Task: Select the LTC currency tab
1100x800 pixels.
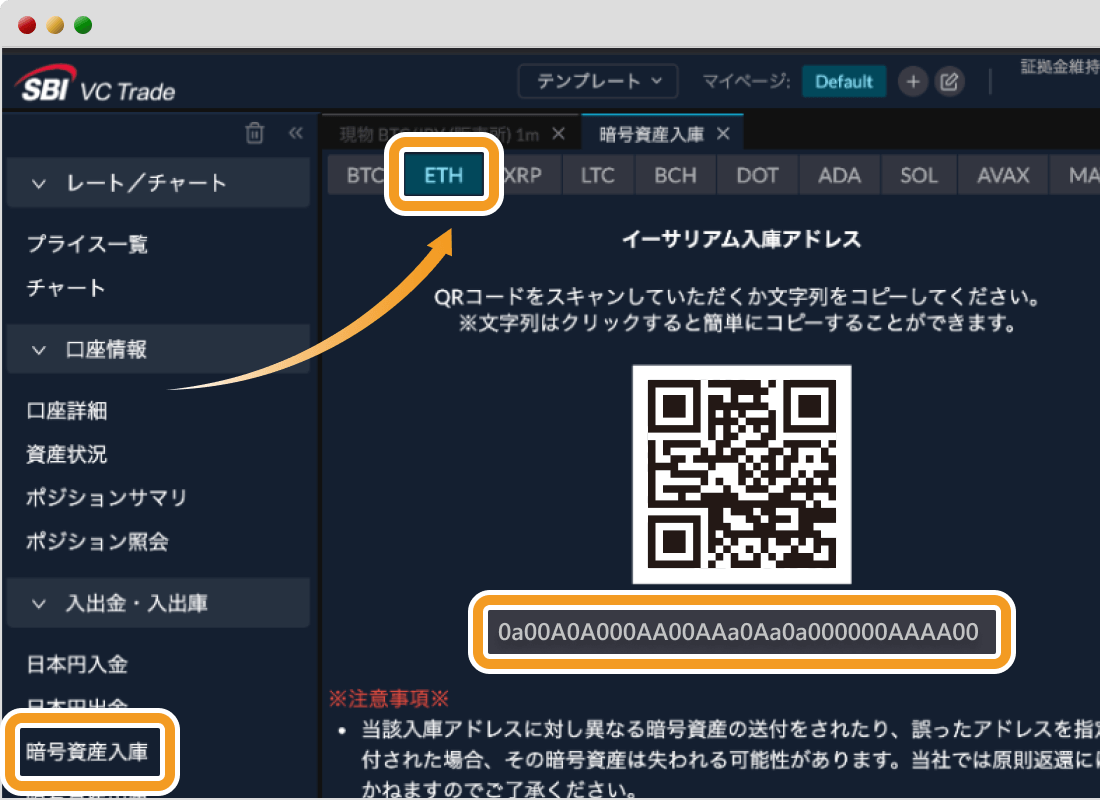Action: [x=598, y=175]
